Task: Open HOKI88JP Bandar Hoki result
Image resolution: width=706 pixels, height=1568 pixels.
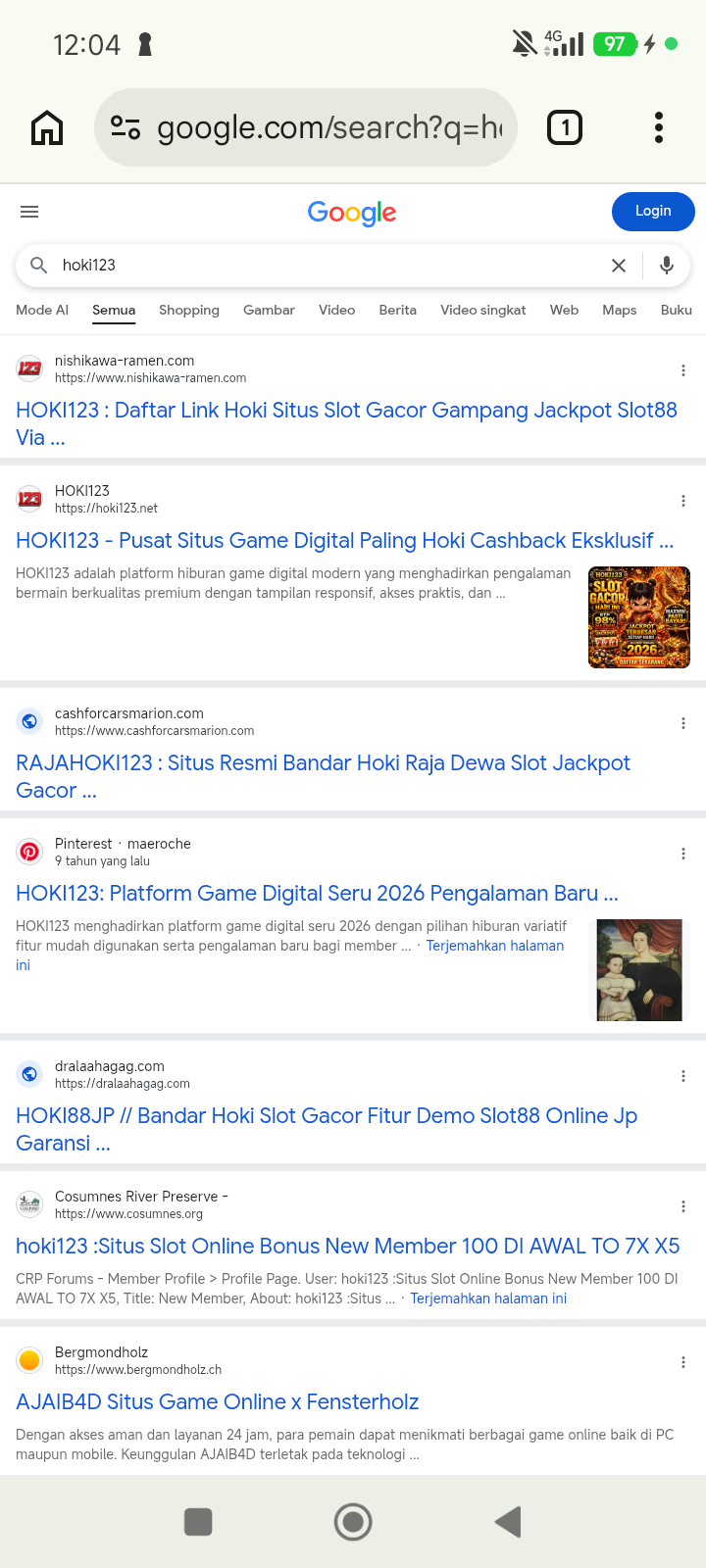Action: (x=327, y=1130)
